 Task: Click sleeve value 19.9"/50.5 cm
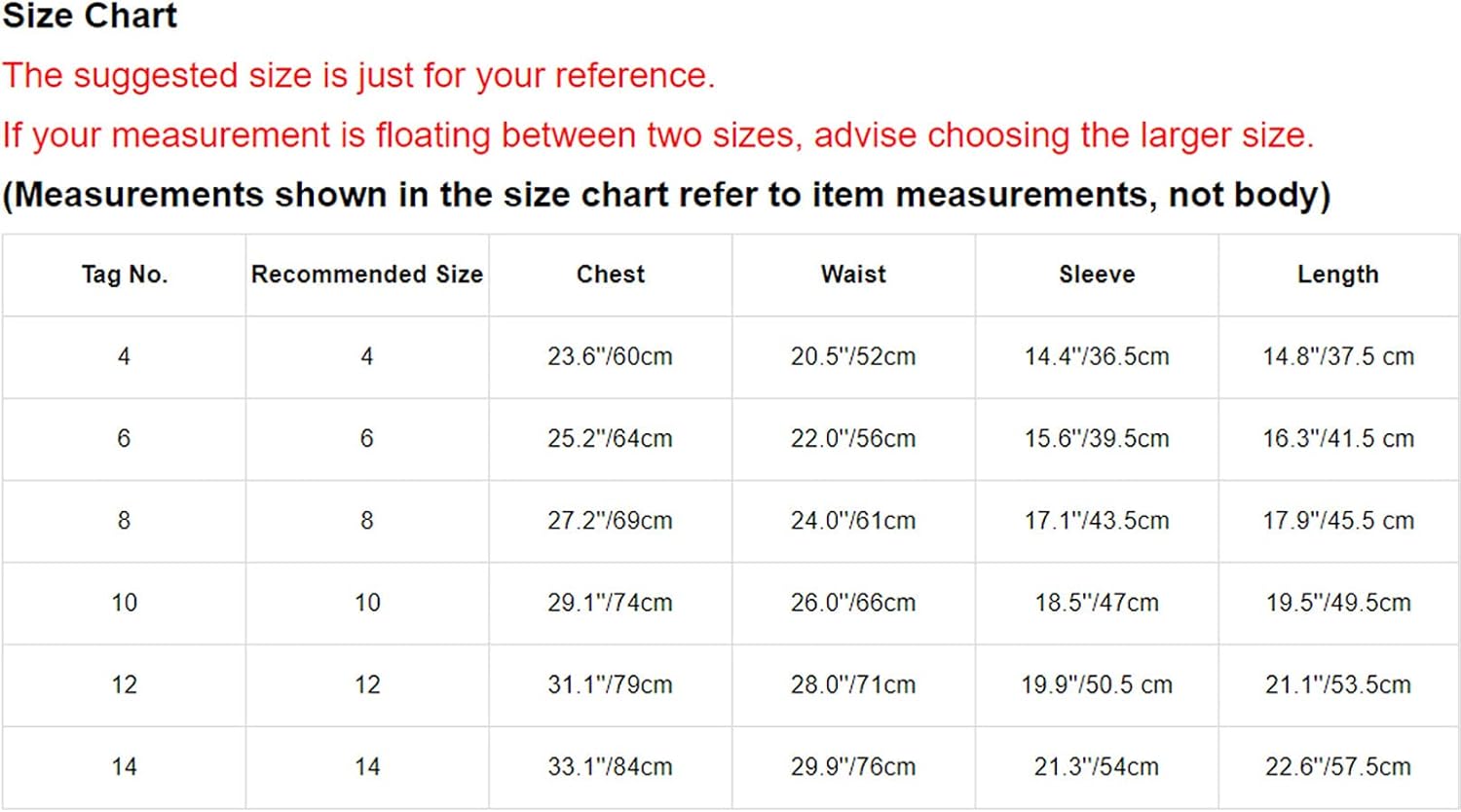pos(1097,684)
